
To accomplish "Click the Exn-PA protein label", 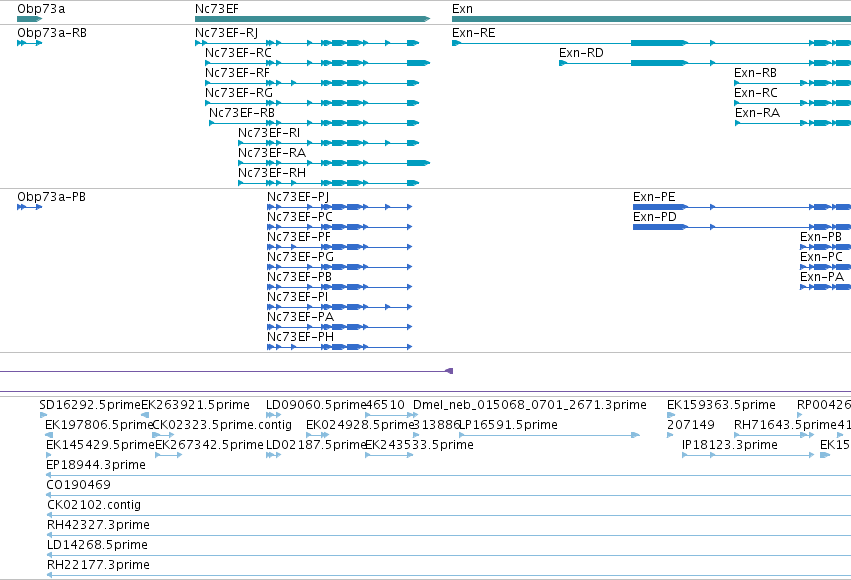I will point(822,277).
